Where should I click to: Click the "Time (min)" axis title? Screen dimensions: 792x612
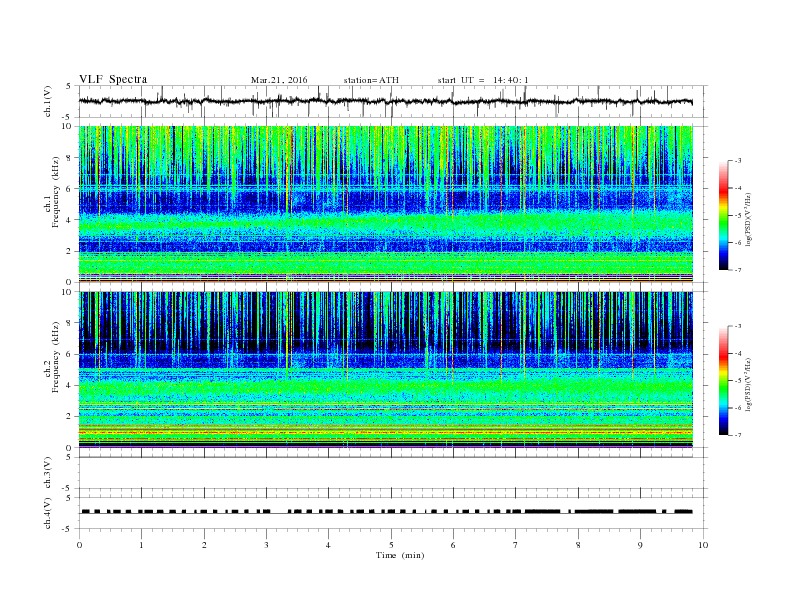400,555
